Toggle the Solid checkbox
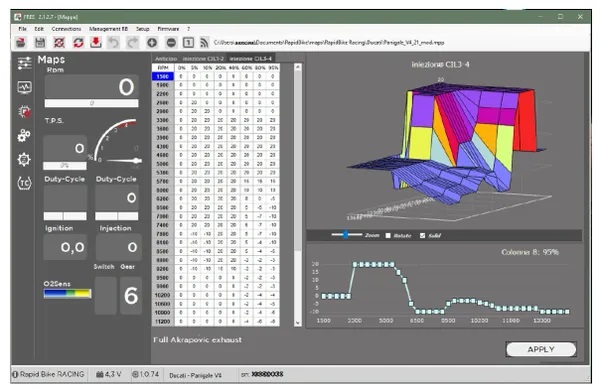This screenshot has width=600, height=391. click(x=422, y=236)
